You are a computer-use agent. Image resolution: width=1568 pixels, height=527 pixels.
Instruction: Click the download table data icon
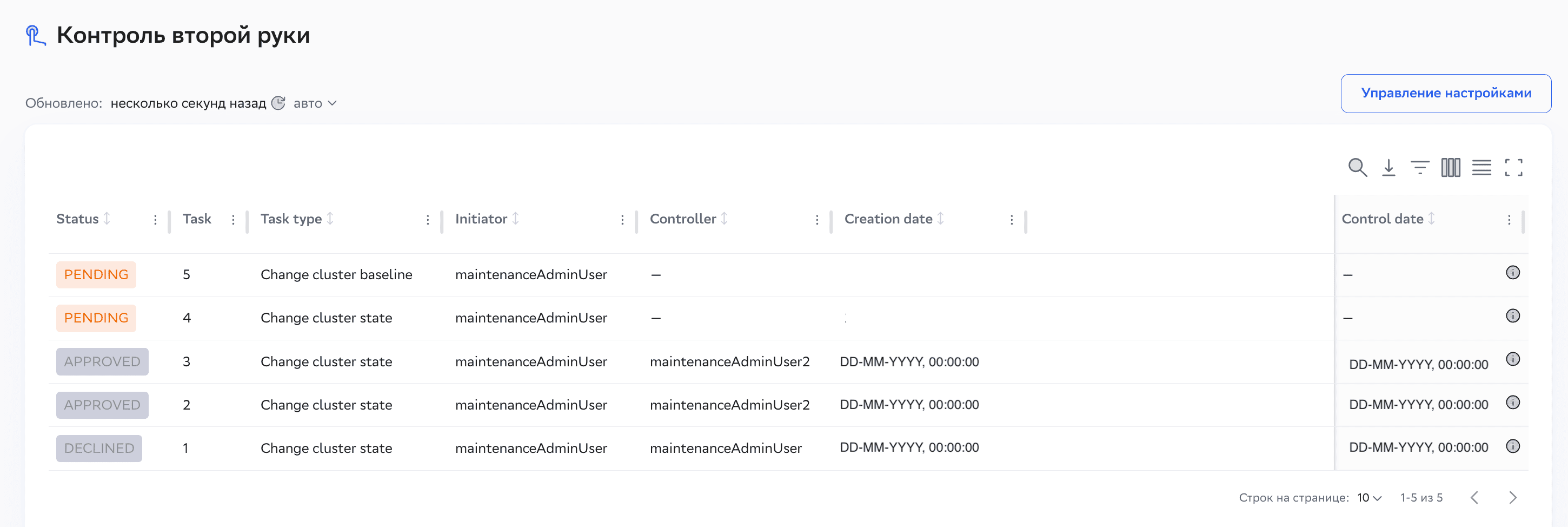tap(1388, 168)
